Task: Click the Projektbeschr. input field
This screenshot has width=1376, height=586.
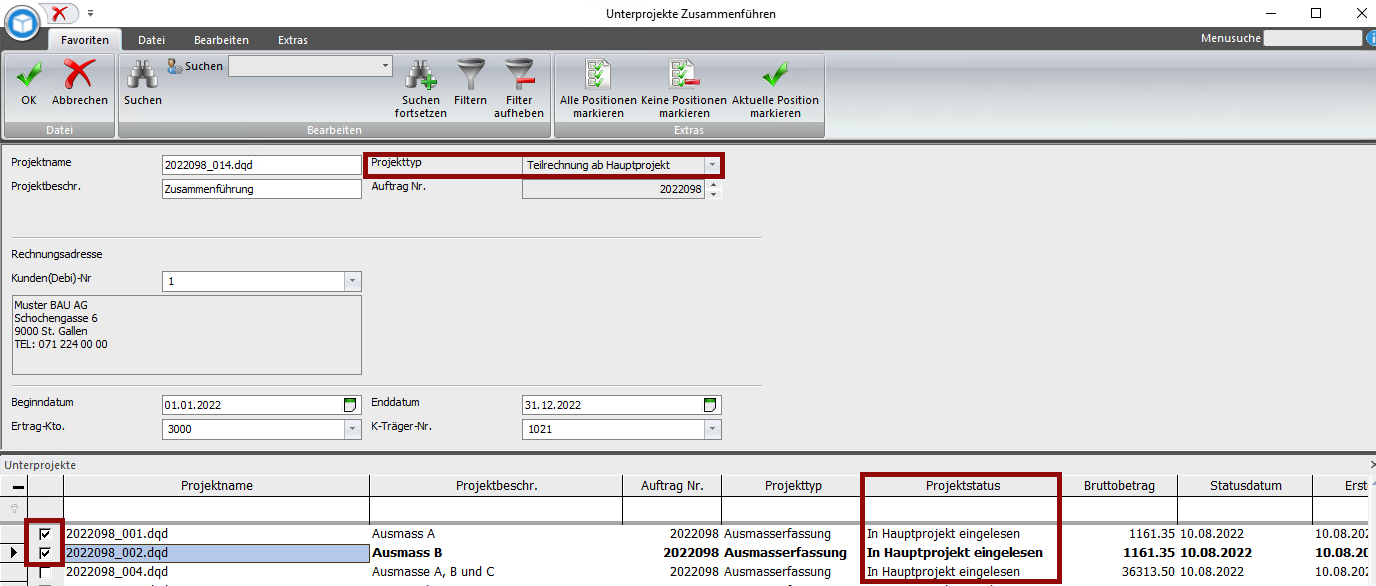Action: (261, 189)
